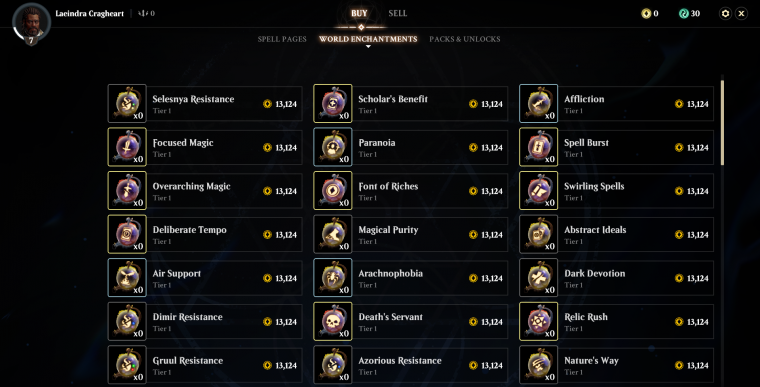Select the Affliction enchantment icon

point(538,103)
